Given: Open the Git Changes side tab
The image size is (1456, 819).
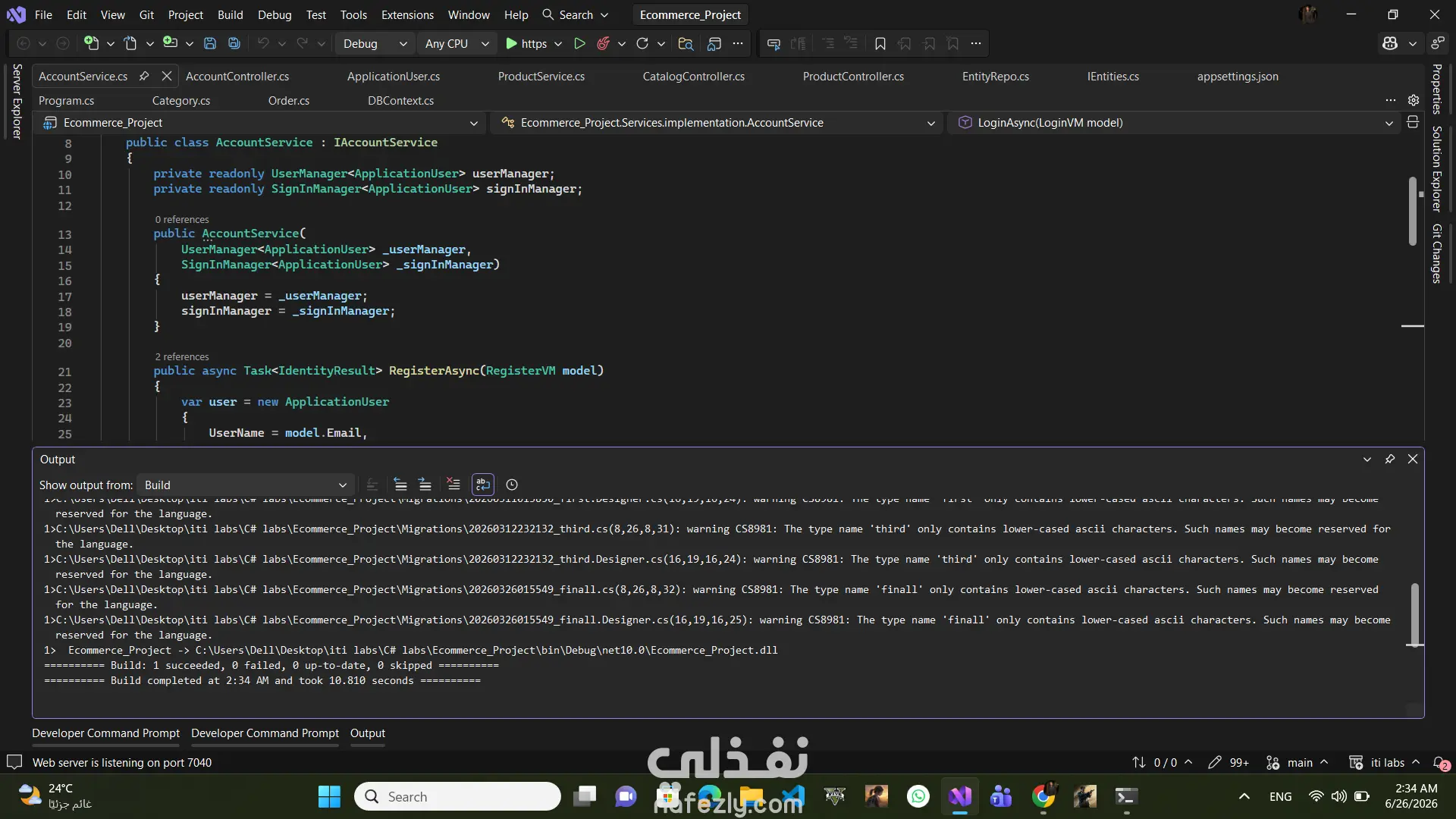Looking at the screenshot, I should [x=1436, y=253].
